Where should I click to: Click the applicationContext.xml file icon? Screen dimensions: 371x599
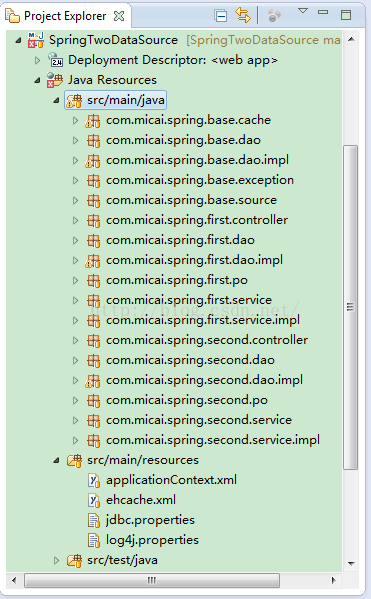click(94, 480)
